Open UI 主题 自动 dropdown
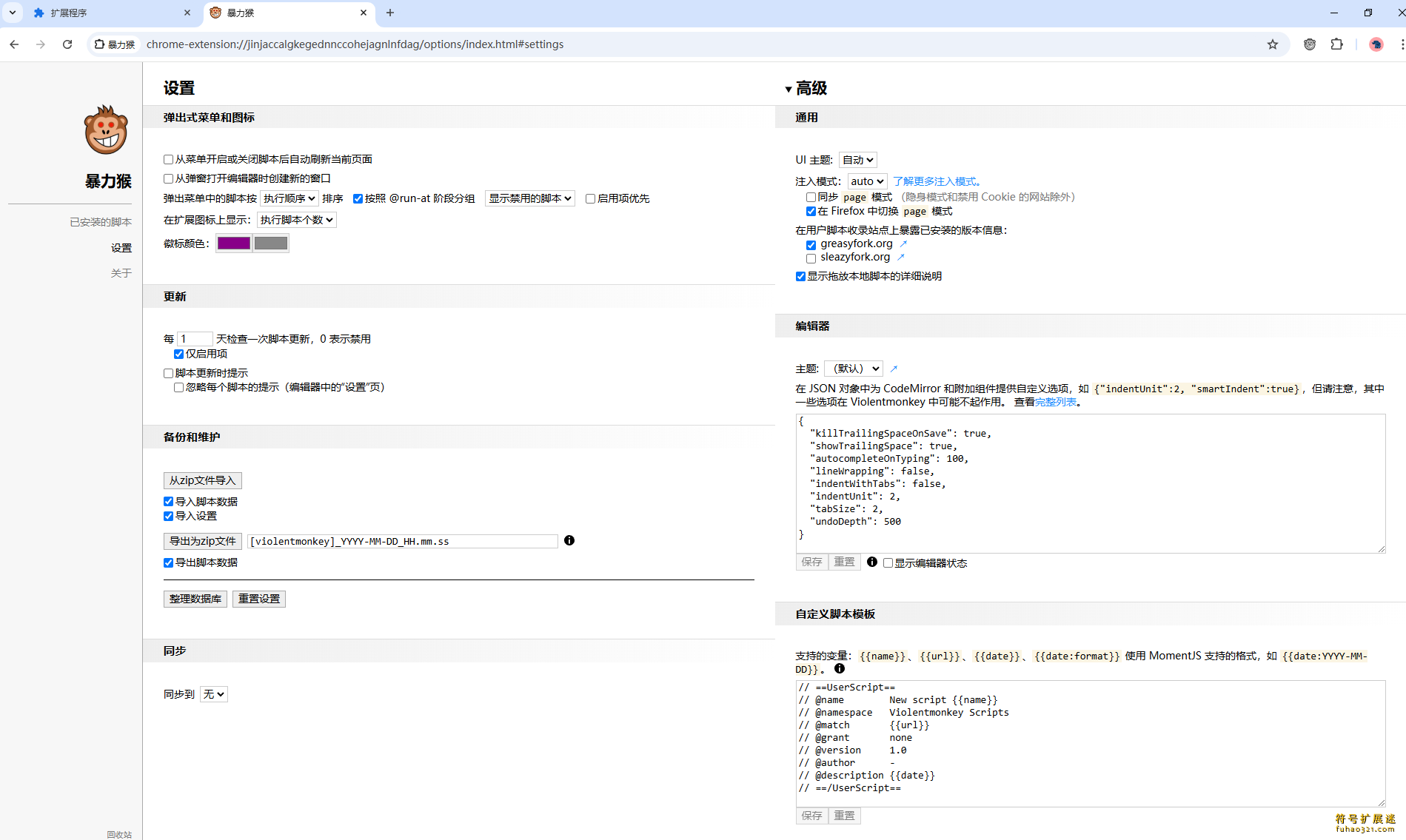Screen dimensions: 1406x840 pyautogui.click(x=858, y=160)
